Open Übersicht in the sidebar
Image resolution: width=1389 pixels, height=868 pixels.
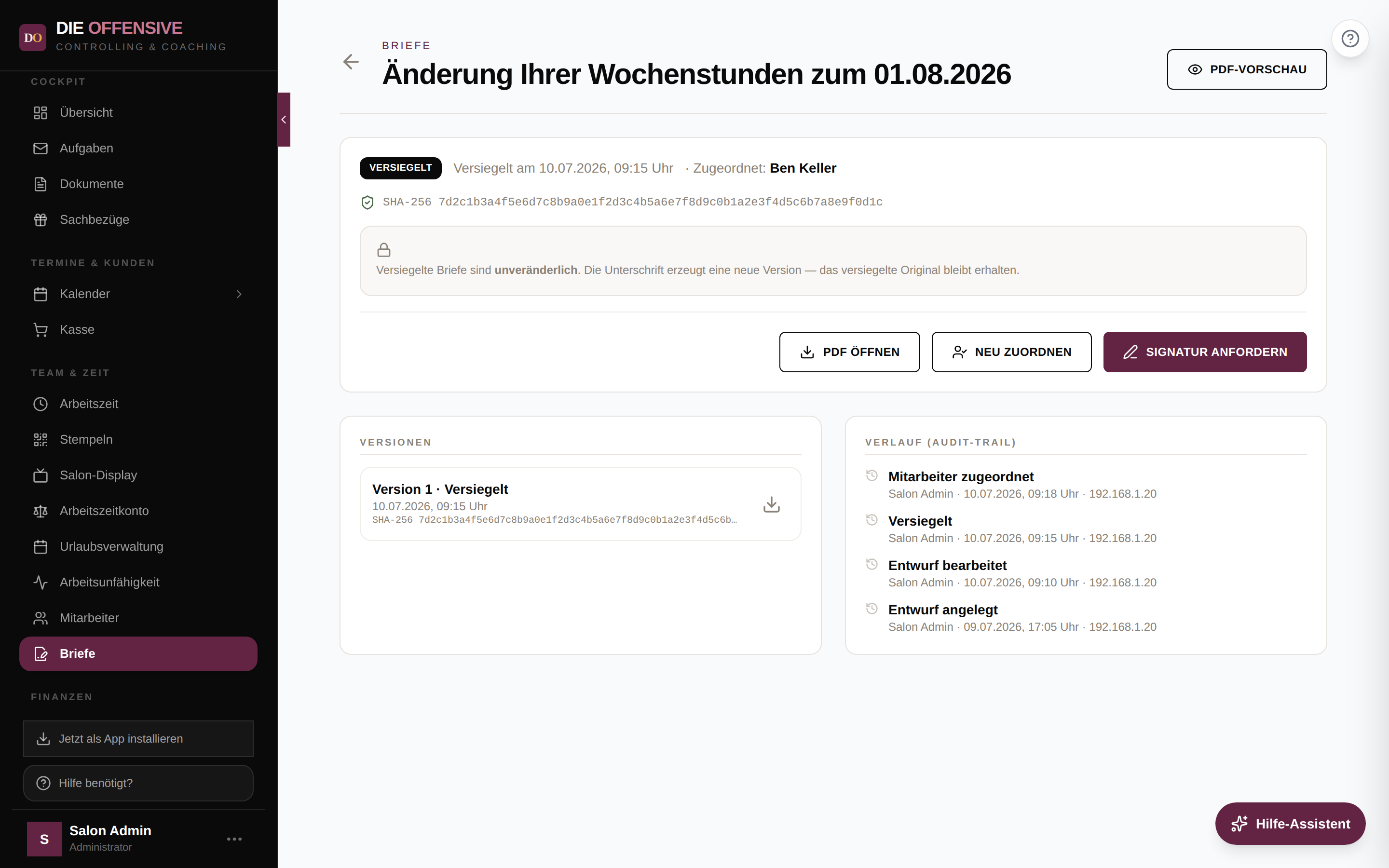[138, 112]
